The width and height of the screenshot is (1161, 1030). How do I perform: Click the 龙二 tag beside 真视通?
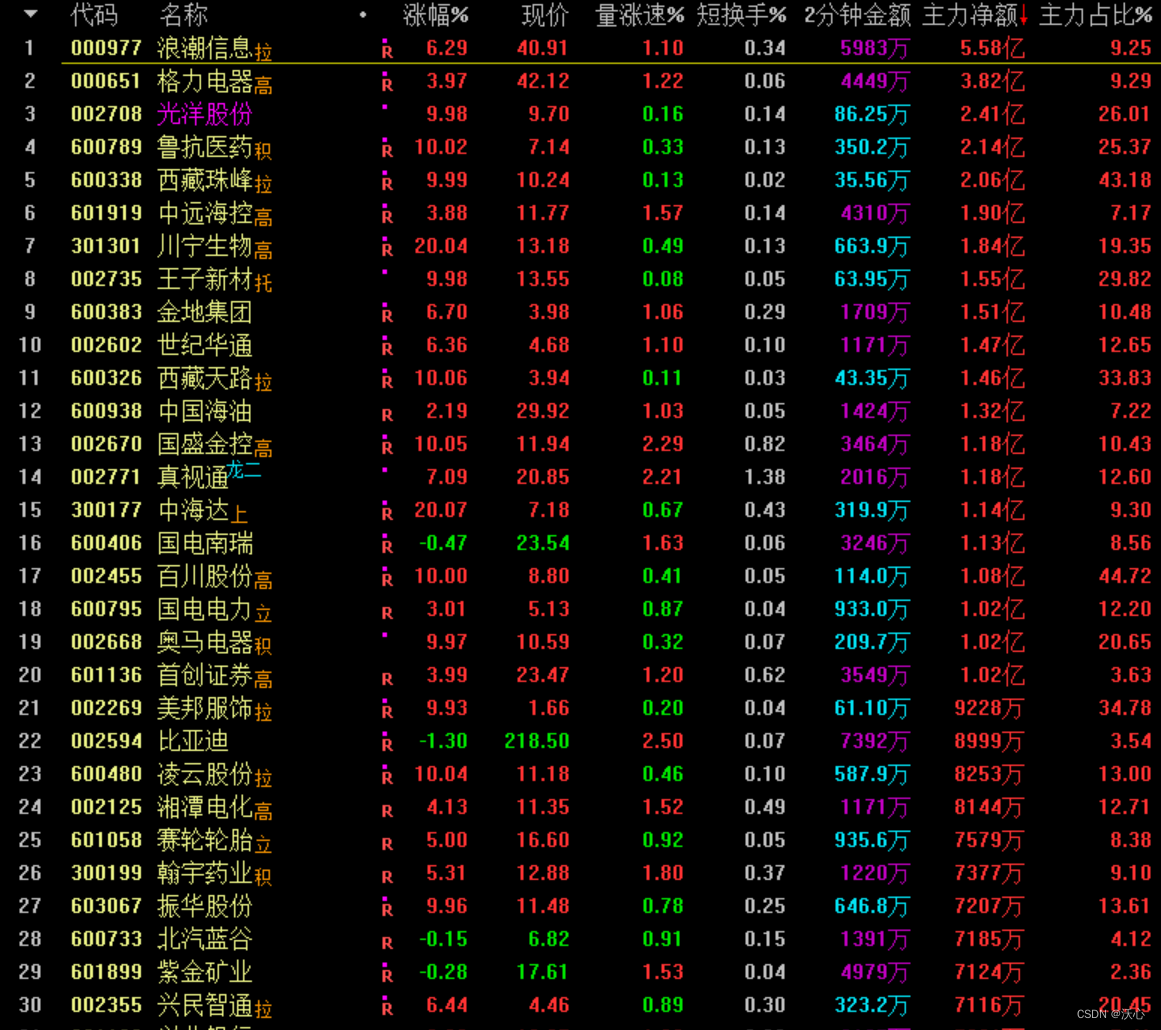coord(244,469)
